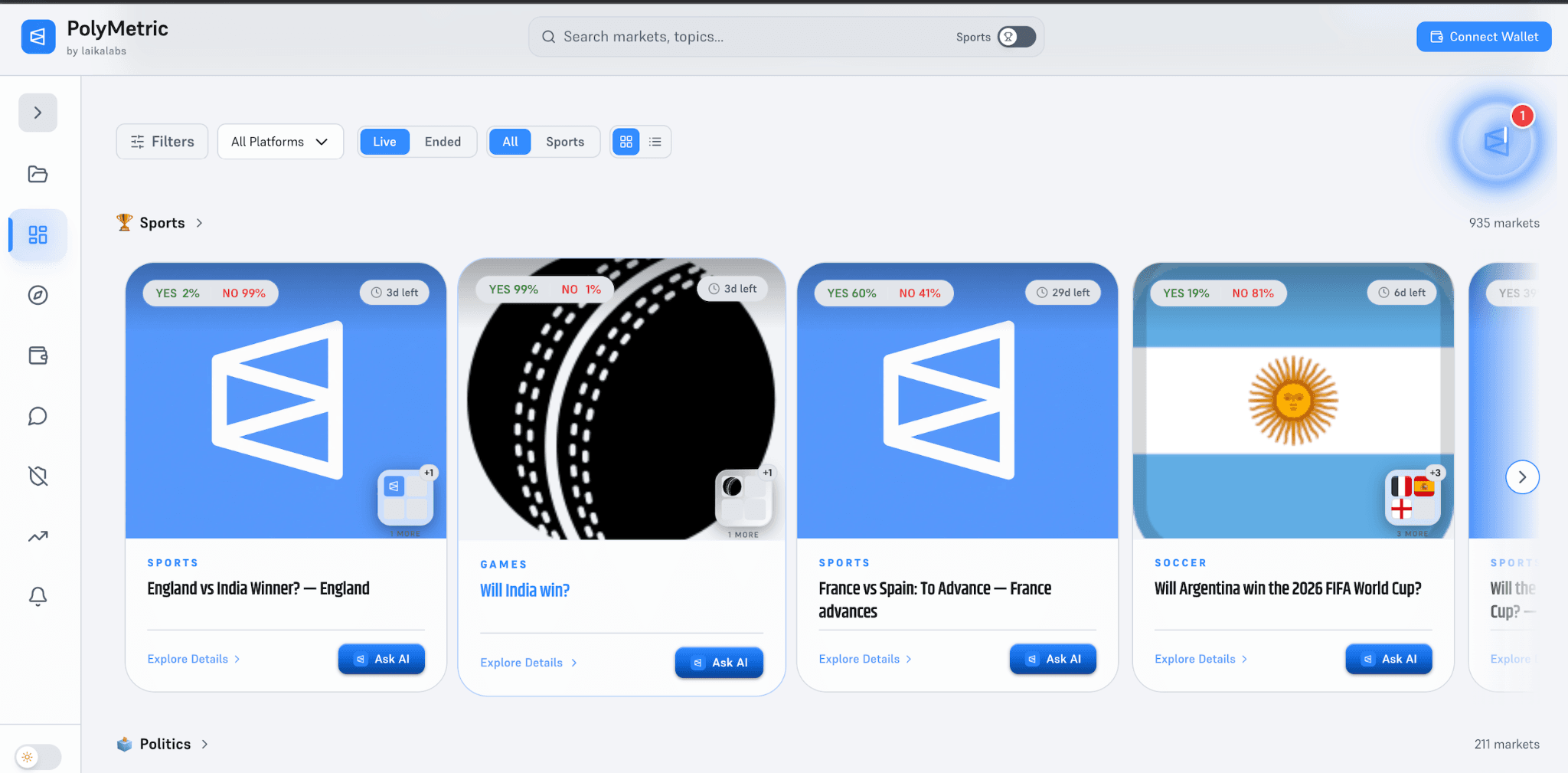Image resolution: width=1568 pixels, height=773 pixels.
Task: Click Ask AI on England vs India card
Action: click(381, 659)
